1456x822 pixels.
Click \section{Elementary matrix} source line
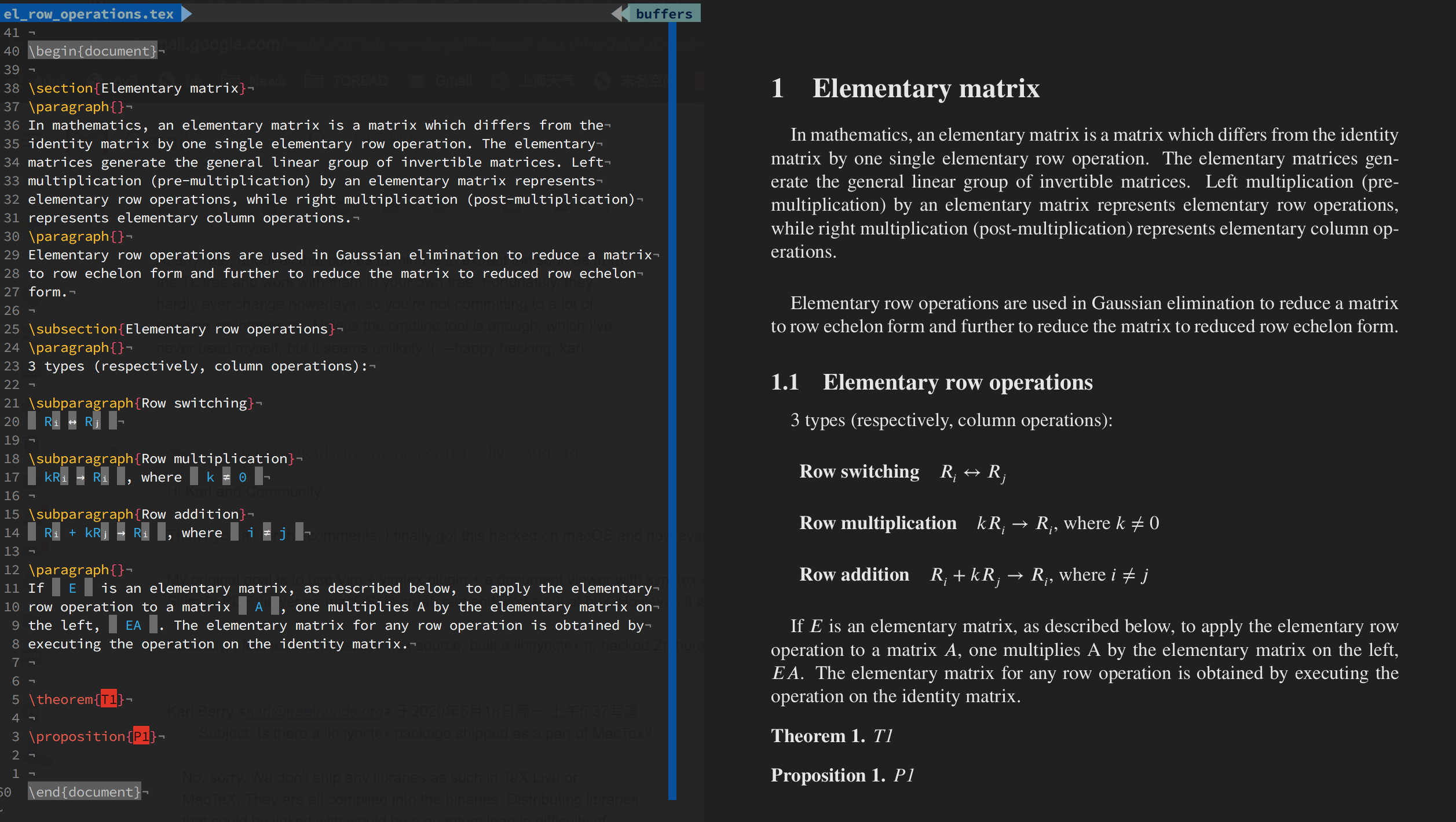pos(137,88)
